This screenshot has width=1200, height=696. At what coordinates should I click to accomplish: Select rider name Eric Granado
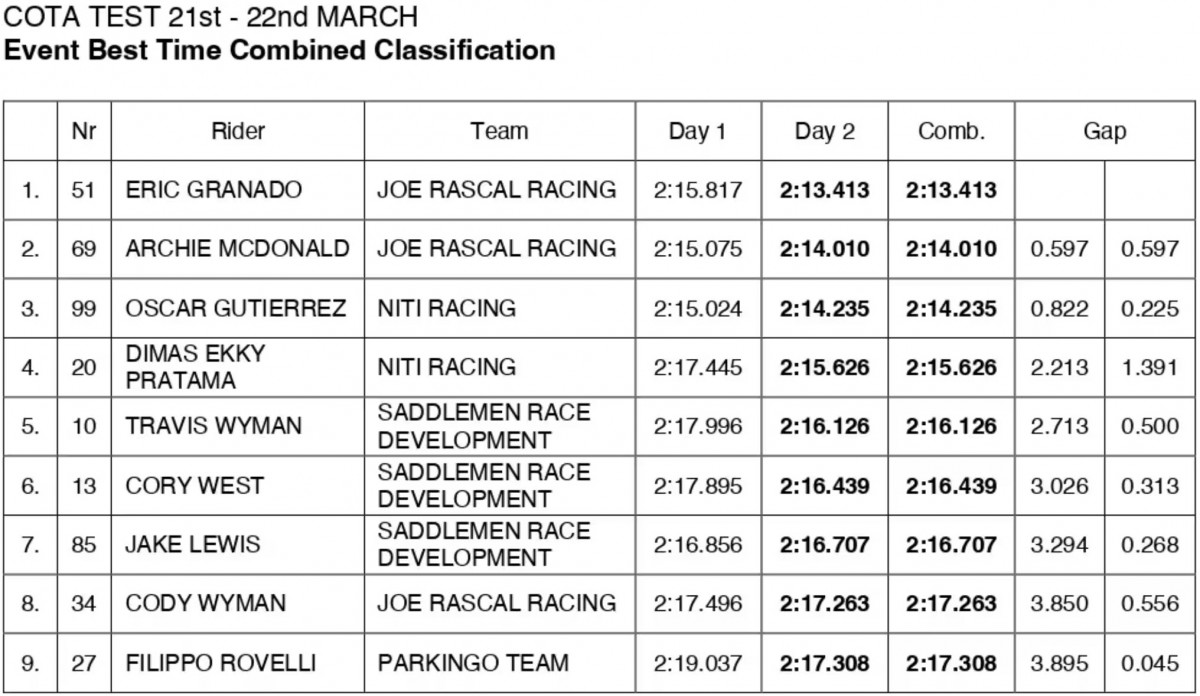pos(214,189)
